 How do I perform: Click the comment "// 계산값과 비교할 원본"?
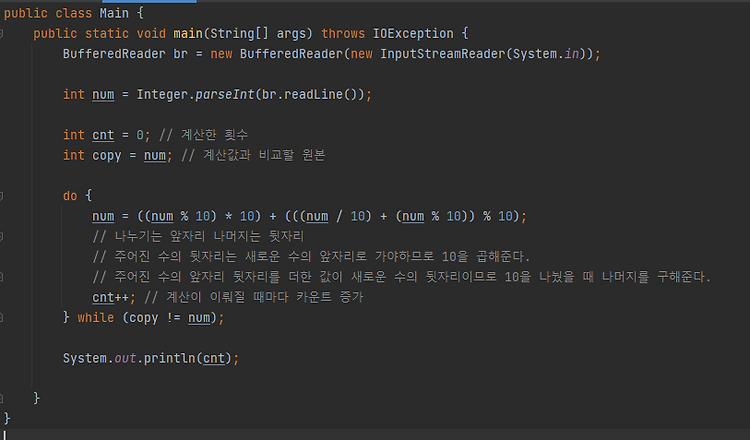point(253,155)
